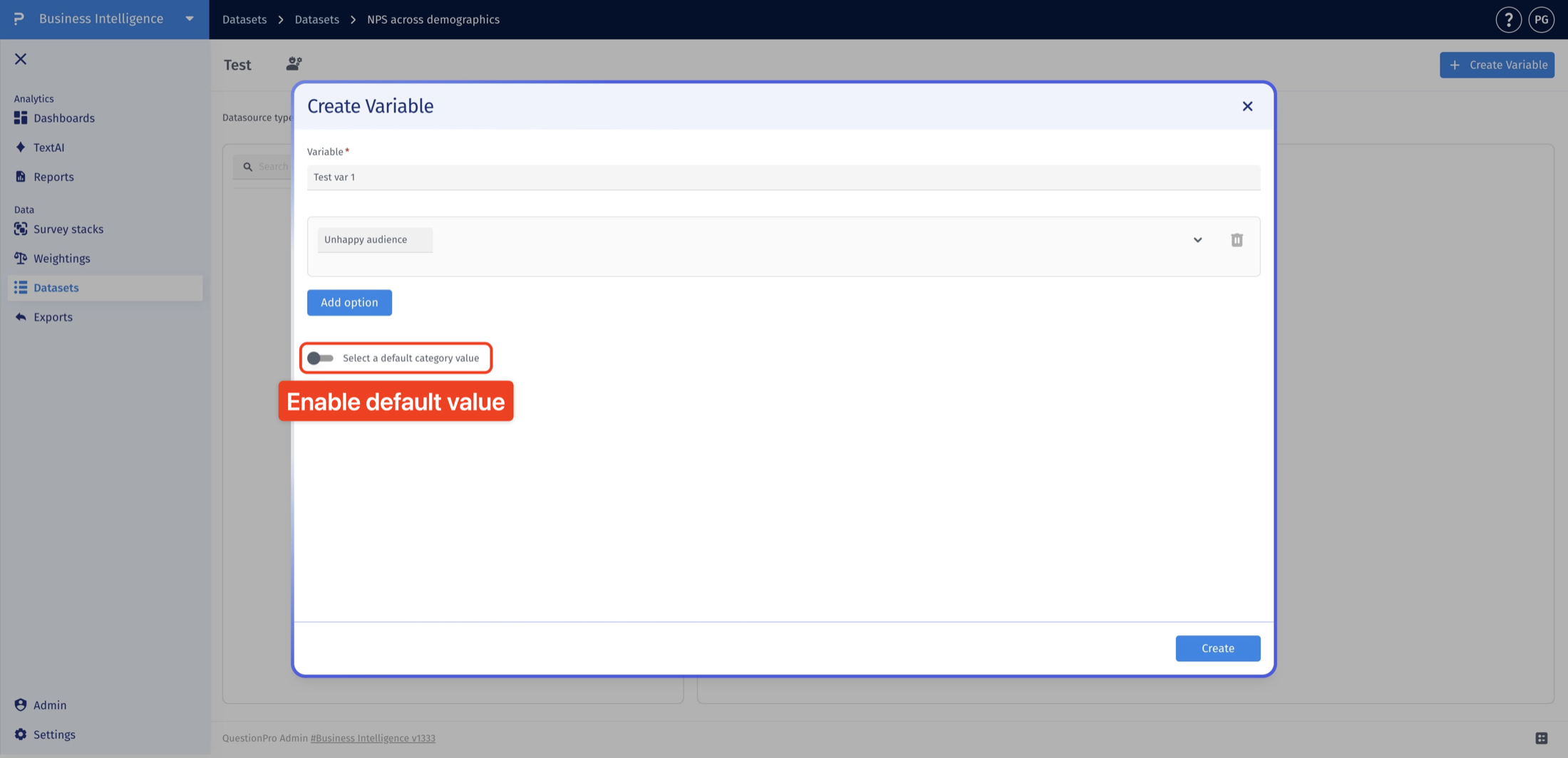Click the Exports arrow icon
1568x758 pixels.
tap(21, 317)
